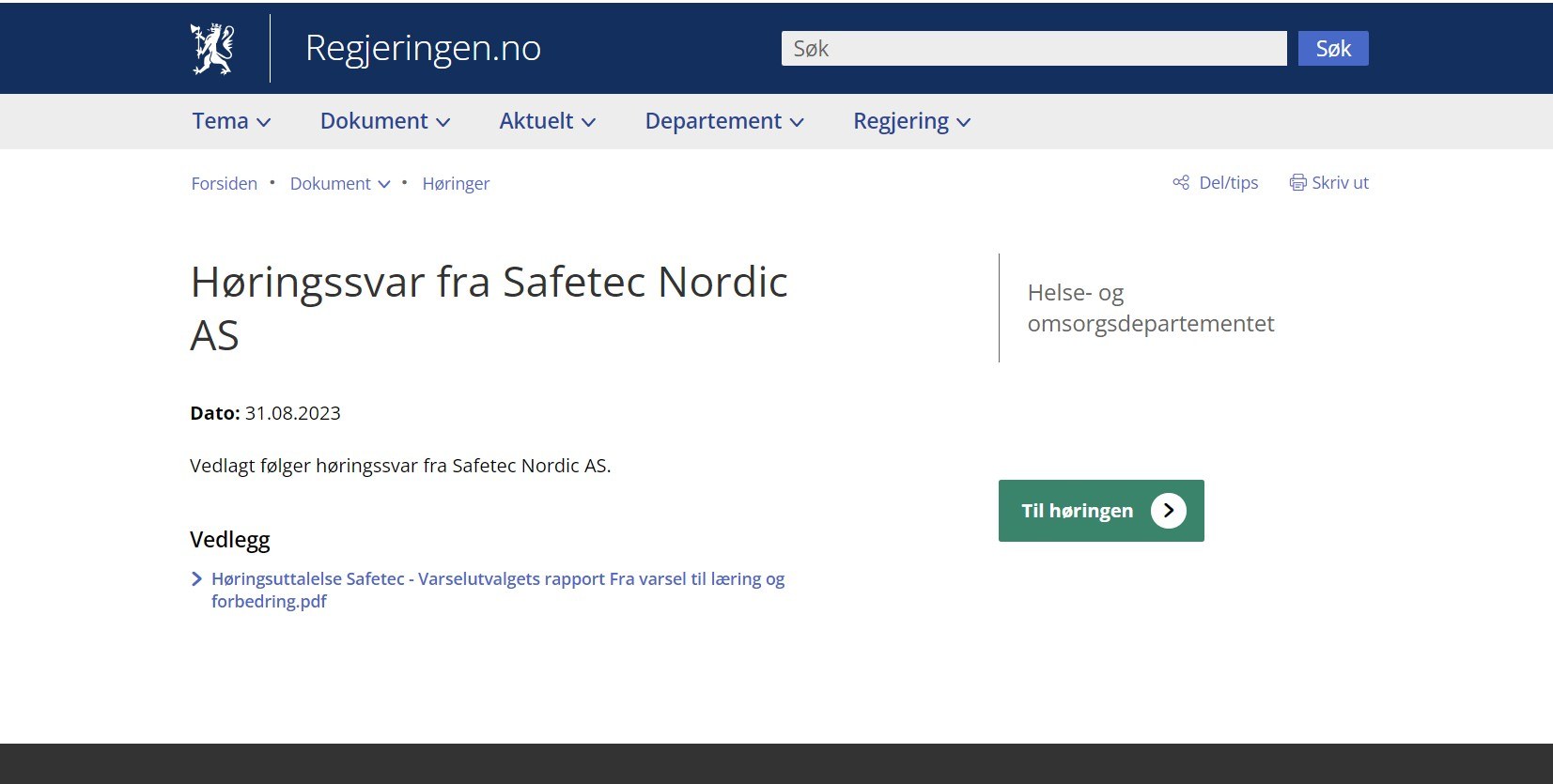Viewport: 1553px width, 784px height.
Task: Open the Regjering dropdown menu
Action: (911, 122)
